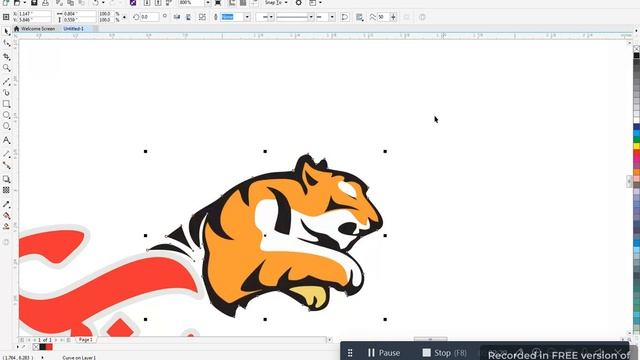Image resolution: width=640 pixels, height=360 pixels.
Task: Click the 'Curve on Layer 1' status text
Action: [x=79, y=358]
